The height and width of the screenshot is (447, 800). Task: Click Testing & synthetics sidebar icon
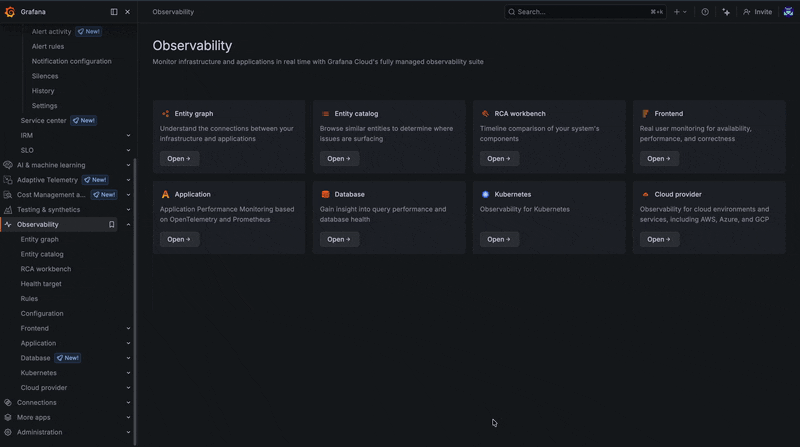coord(8,209)
